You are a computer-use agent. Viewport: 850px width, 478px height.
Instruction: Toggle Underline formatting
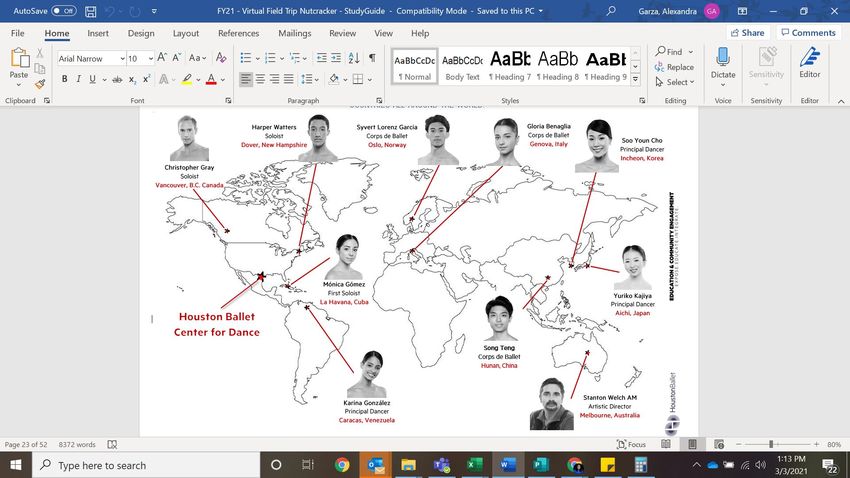[93, 79]
